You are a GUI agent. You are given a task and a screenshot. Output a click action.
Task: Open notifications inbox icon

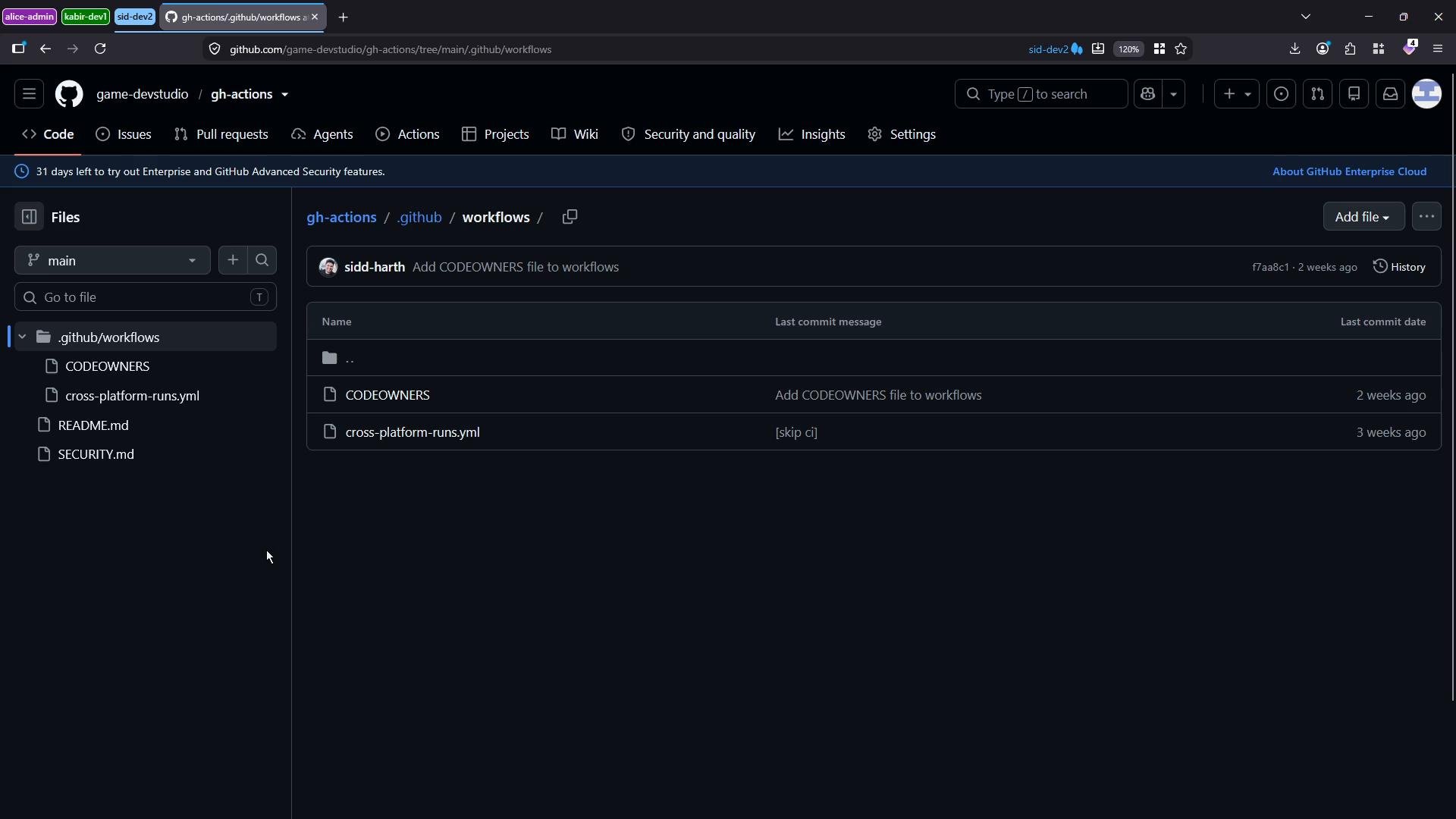click(x=1390, y=94)
